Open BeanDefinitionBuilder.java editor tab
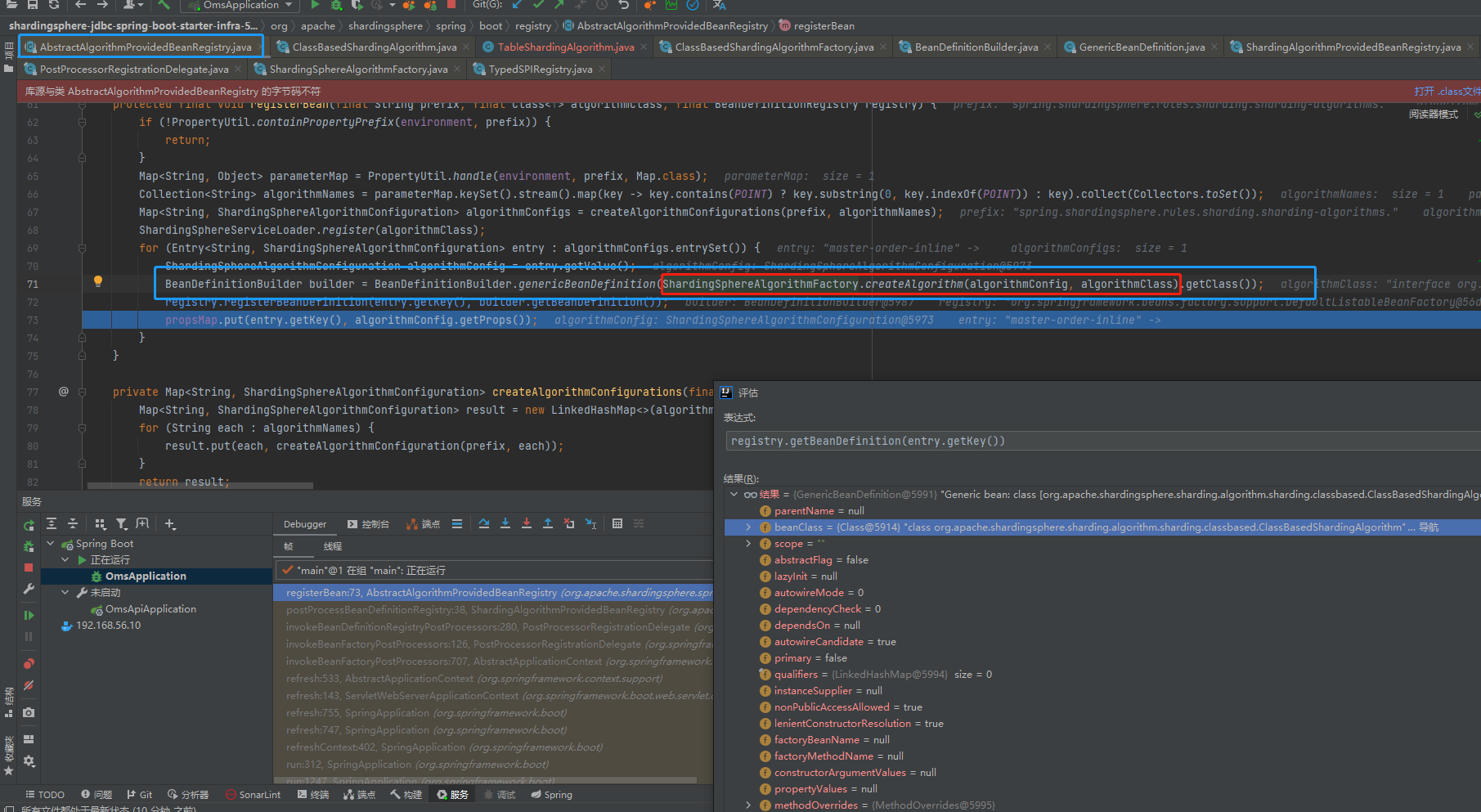 point(976,47)
